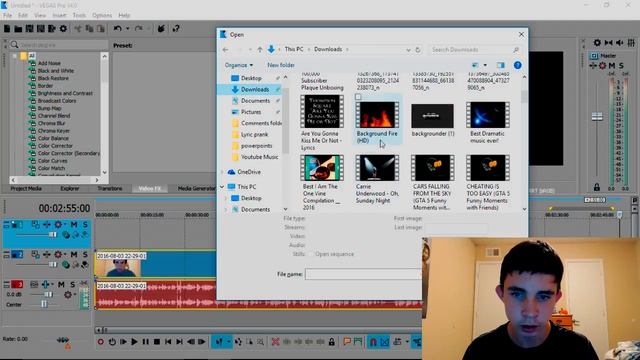Click the Search Downloads box
Image resolution: width=640 pixels, height=360 pixels.
pos(475,50)
